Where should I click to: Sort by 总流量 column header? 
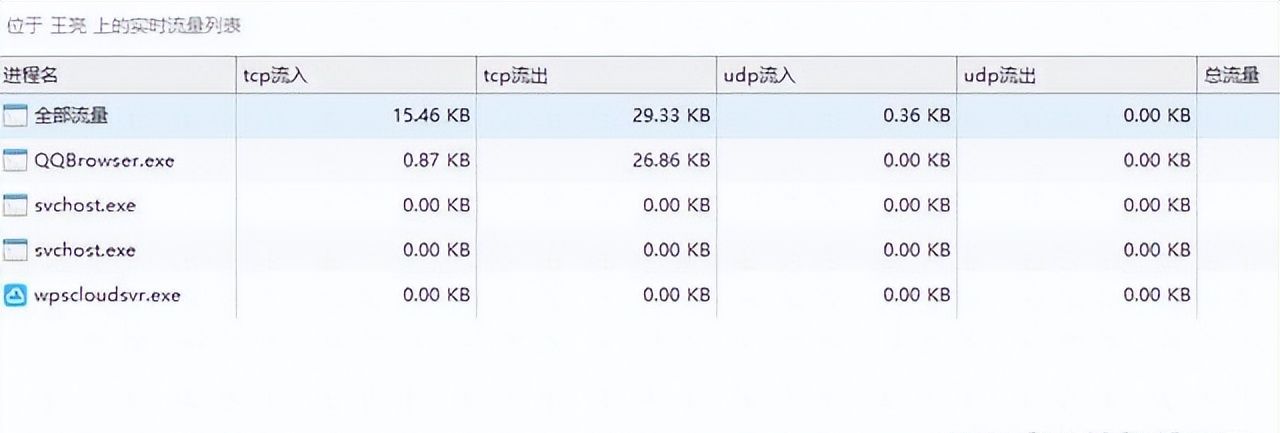pos(1232,76)
